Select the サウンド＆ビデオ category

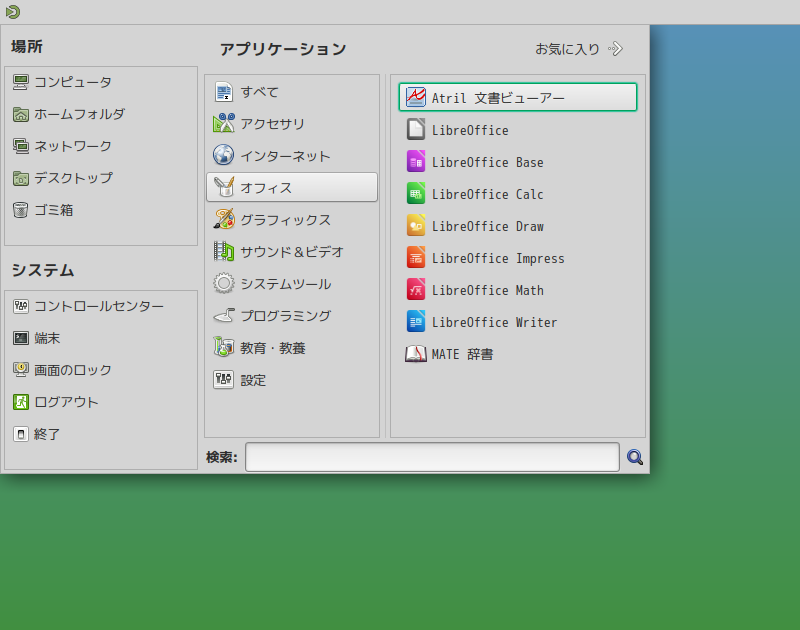292,251
